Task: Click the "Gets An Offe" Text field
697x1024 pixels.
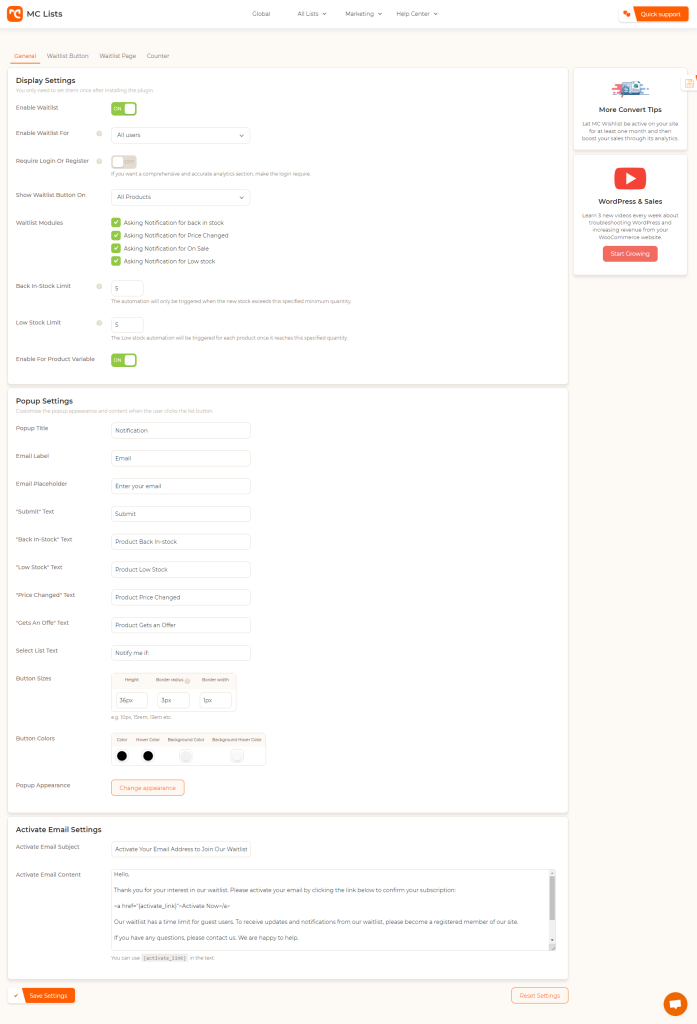Action: [180, 625]
